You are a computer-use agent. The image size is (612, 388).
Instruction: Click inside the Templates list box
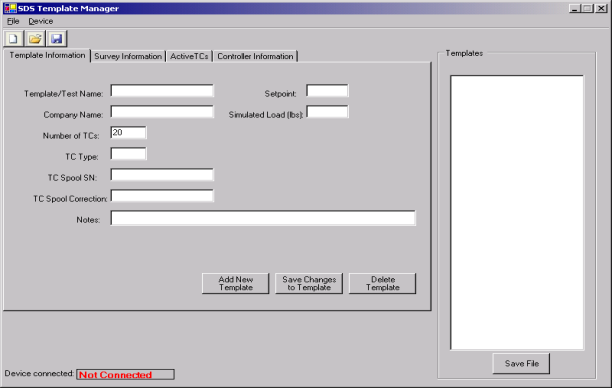point(517,212)
